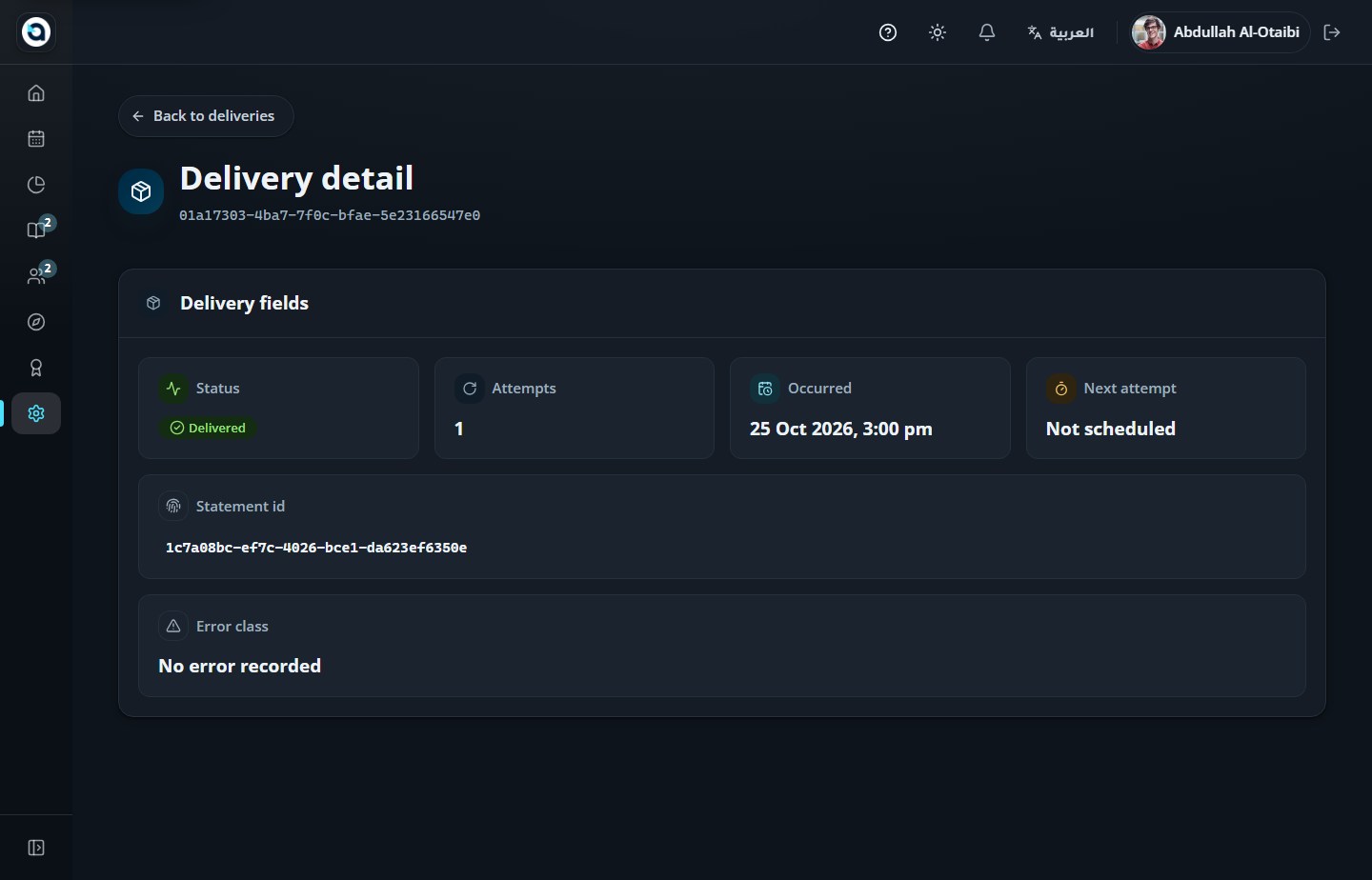Go back to deliveries
The image size is (1372, 880).
206,116
